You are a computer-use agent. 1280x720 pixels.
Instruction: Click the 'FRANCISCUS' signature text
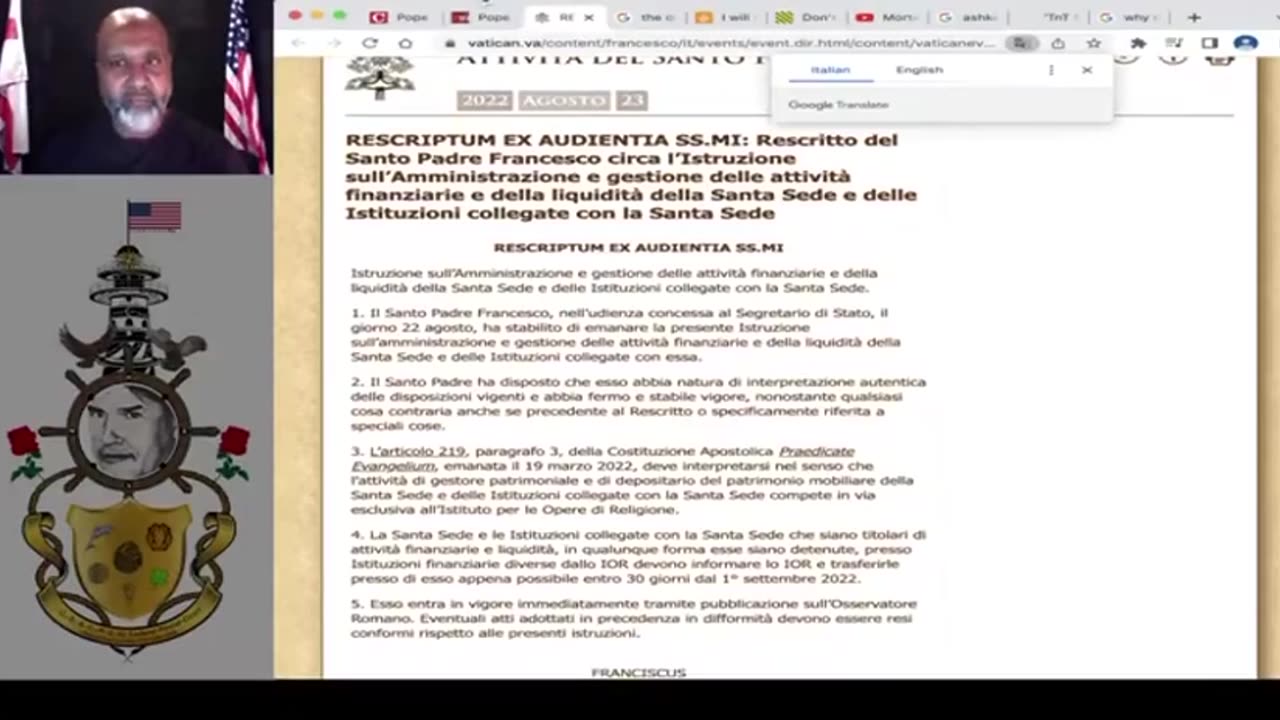click(638, 672)
